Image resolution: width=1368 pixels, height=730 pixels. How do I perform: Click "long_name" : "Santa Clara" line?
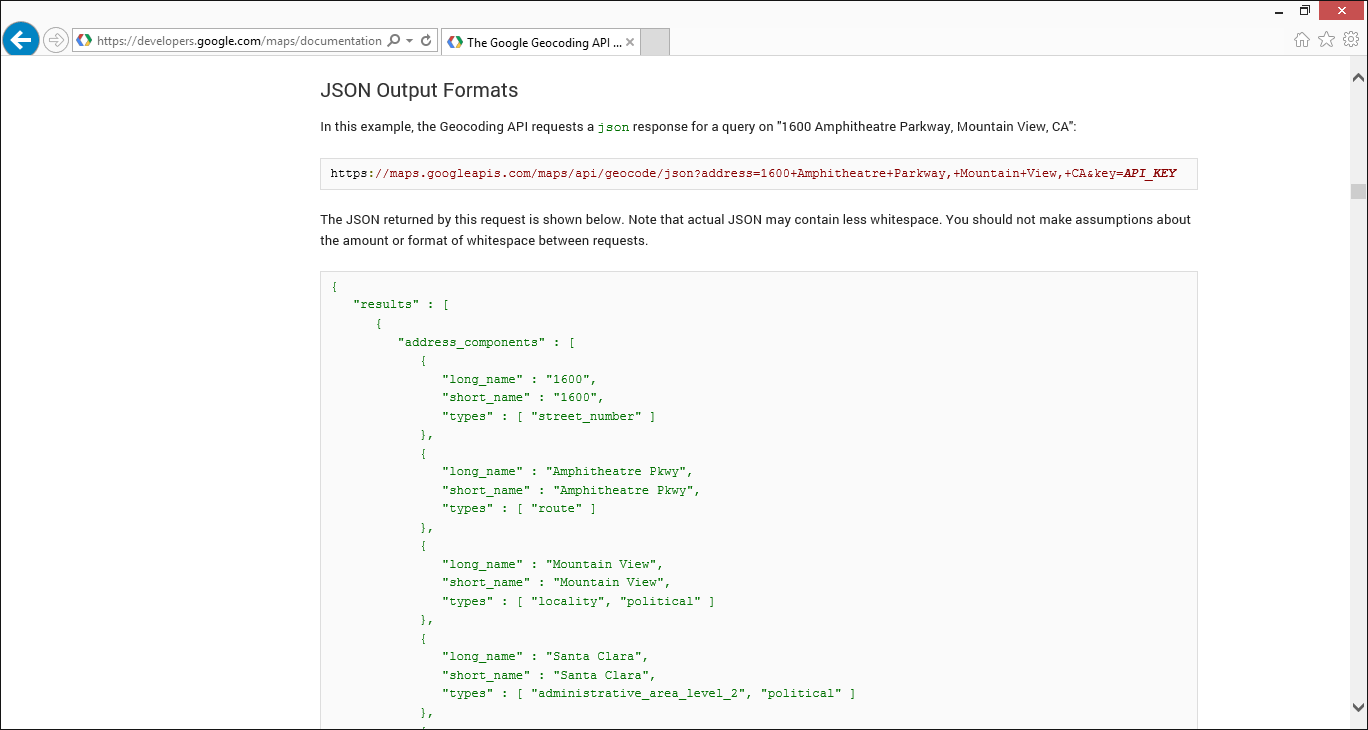coord(545,656)
